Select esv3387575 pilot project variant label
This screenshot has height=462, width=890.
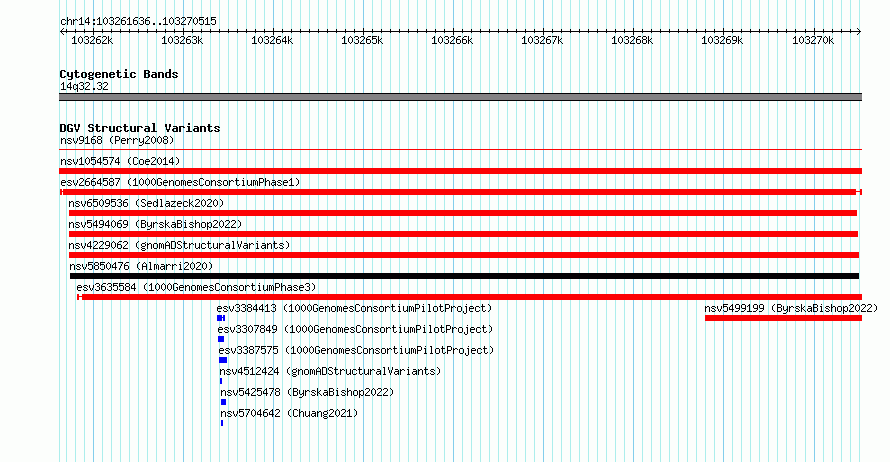pos(356,350)
